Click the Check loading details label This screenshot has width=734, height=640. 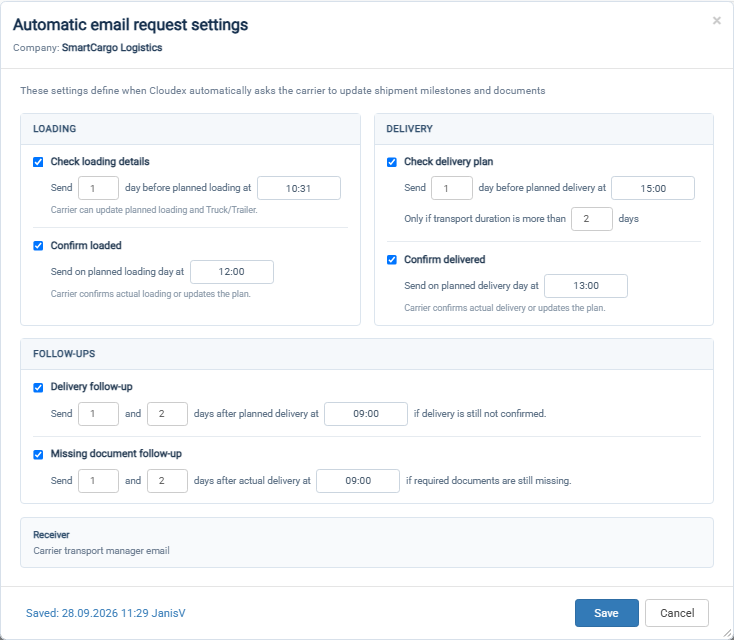point(100,162)
